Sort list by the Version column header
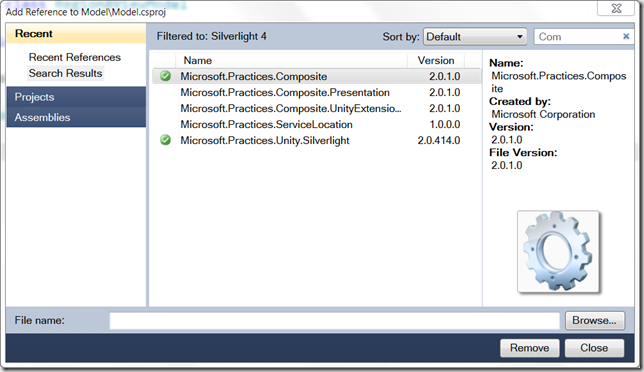Screen dimensions: 644x372 [x=436, y=60]
